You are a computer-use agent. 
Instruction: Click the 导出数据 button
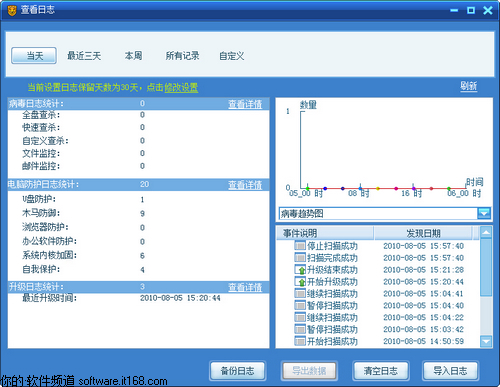coord(309,371)
